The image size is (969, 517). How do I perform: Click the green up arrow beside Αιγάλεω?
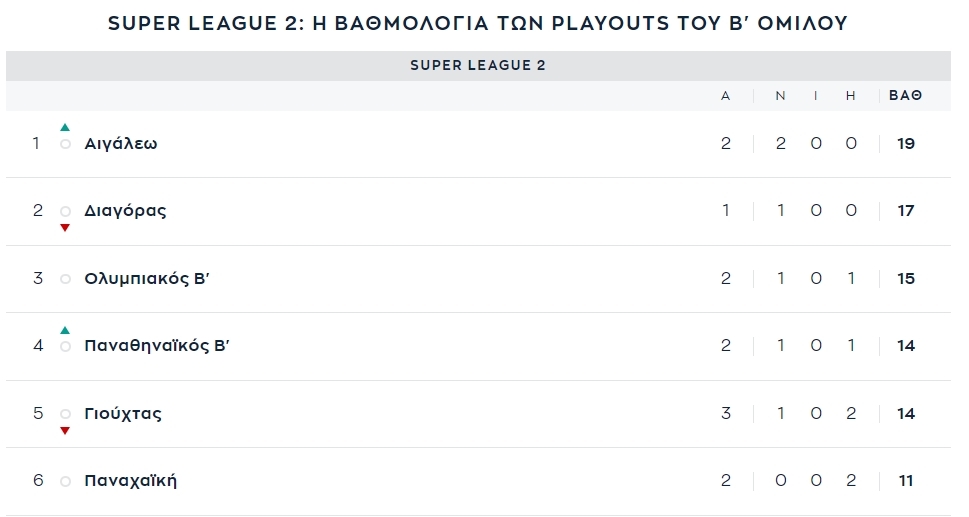(x=65, y=127)
